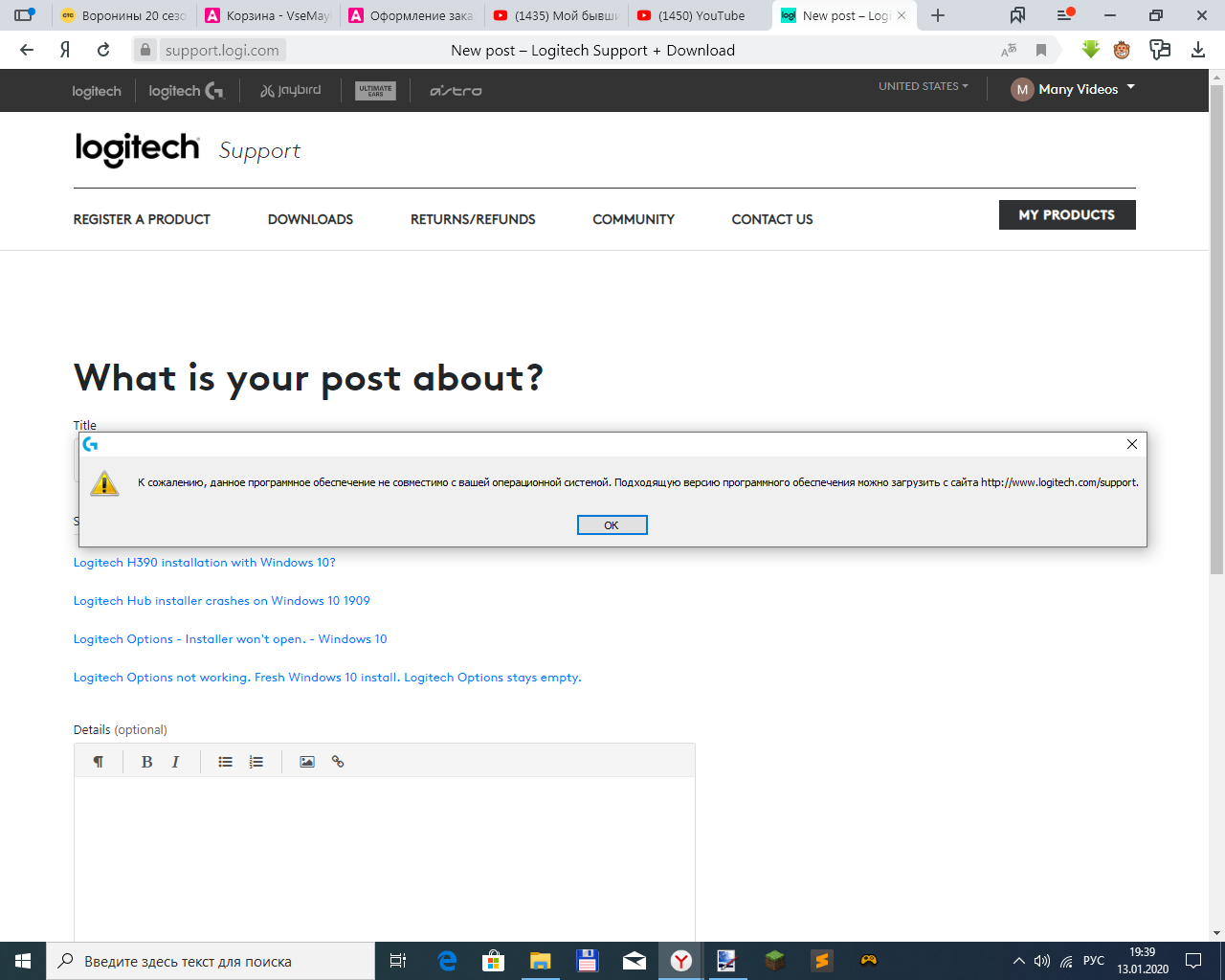Open RETURNS/REFUNDS page

pyautogui.click(x=473, y=219)
